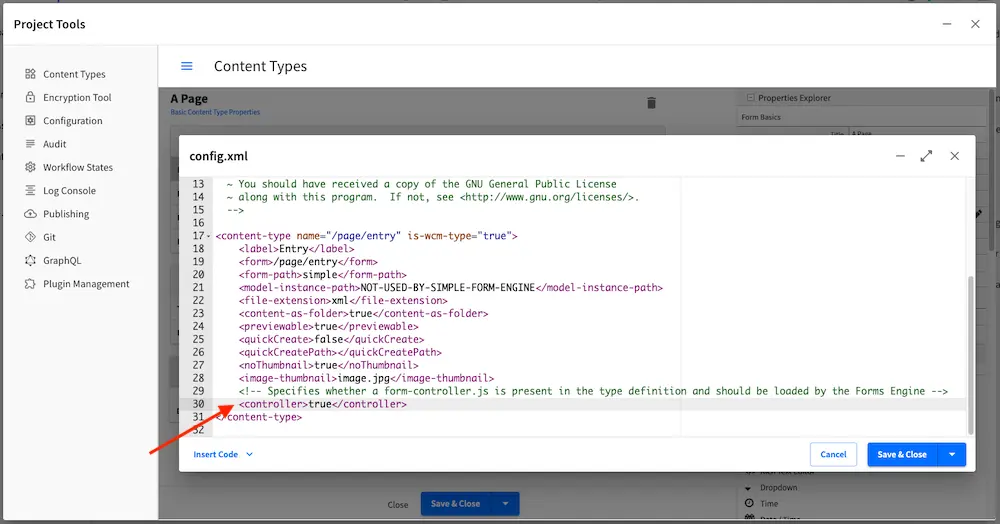1000x524 pixels.
Task: Click the Time control in background
Action: 769,504
